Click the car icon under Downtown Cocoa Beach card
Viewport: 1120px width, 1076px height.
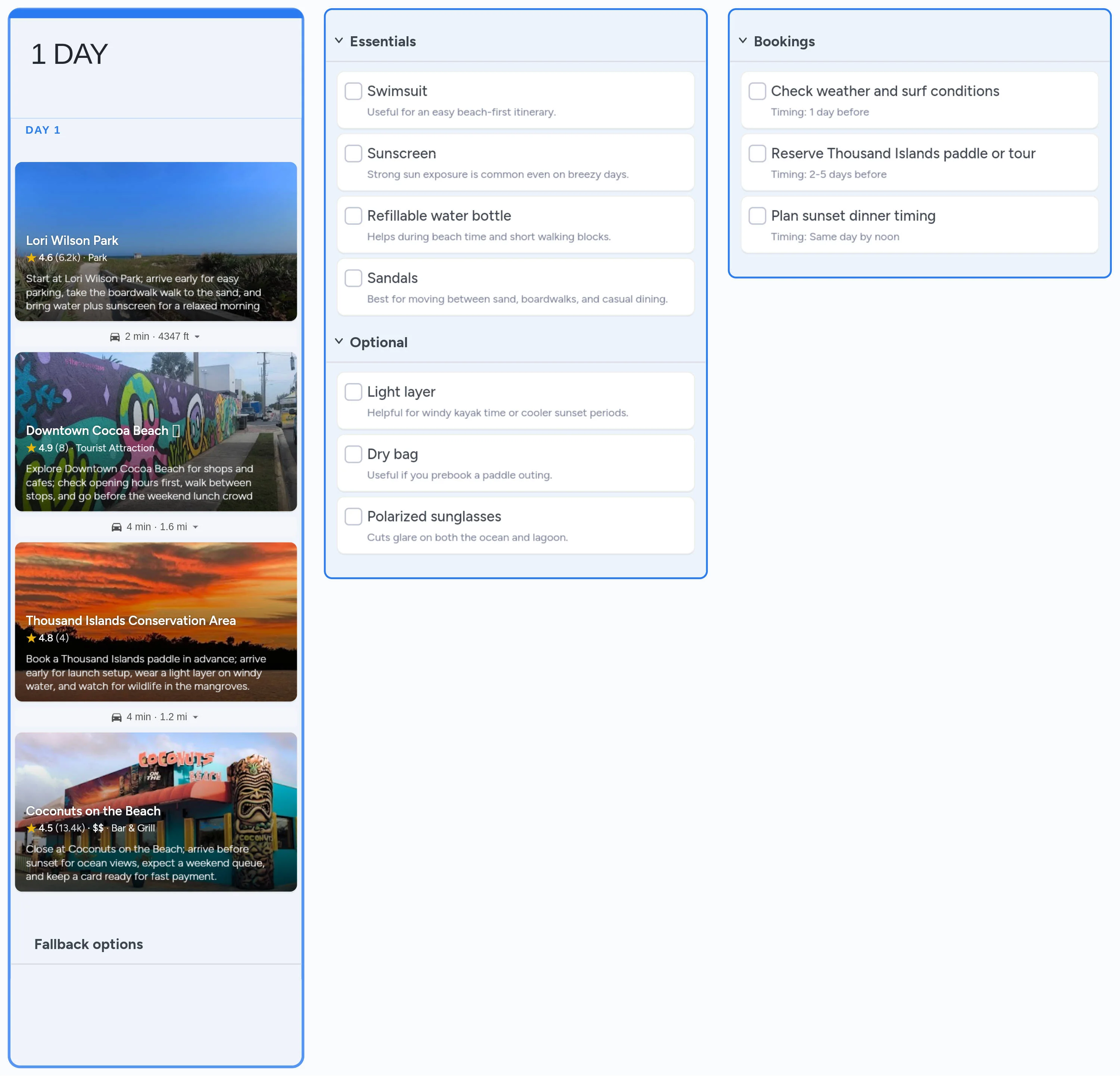click(116, 526)
